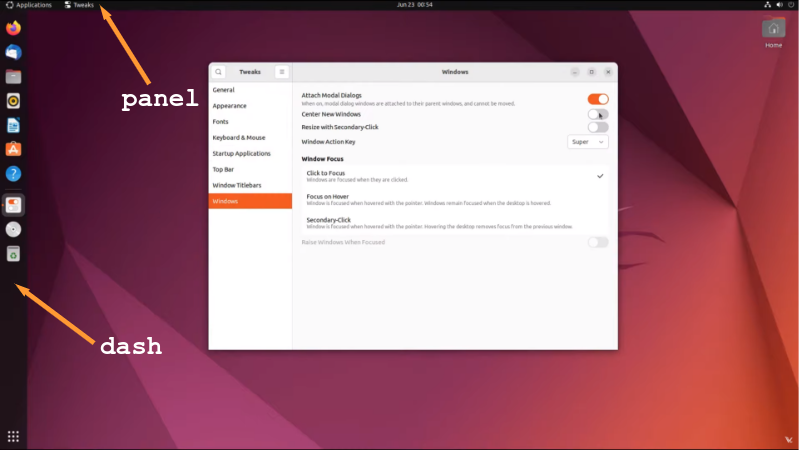800x451 pixels.
Task: Close the Tweaks window
Action: click(x=608, y=72)
